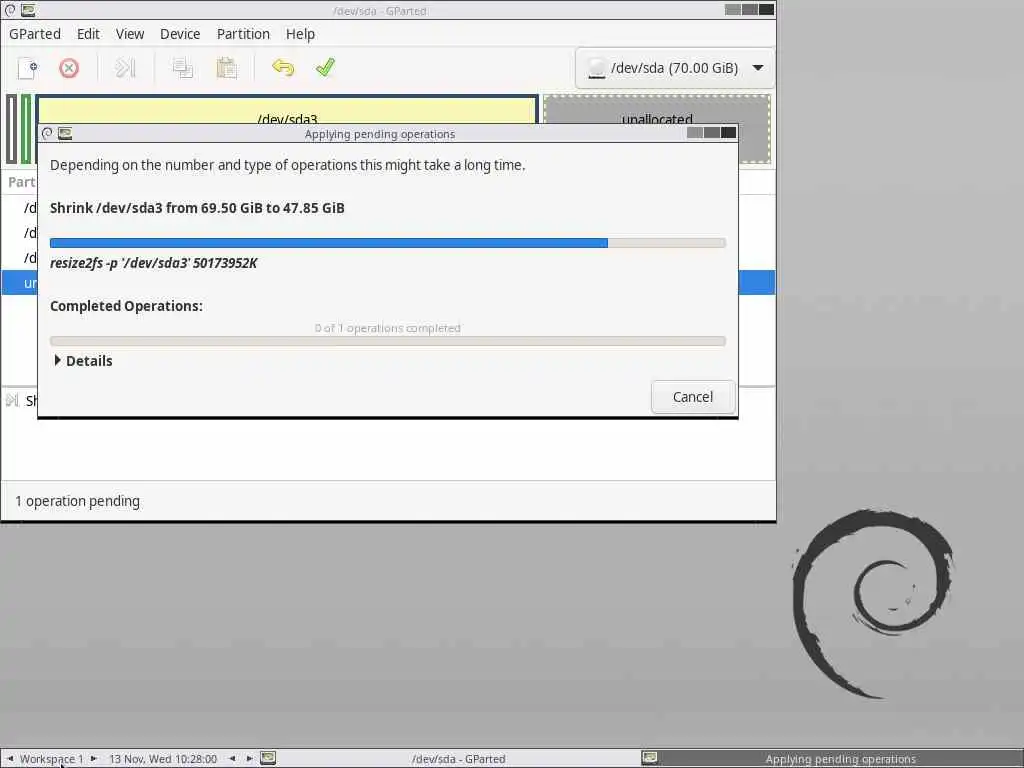The height and width of the screenshot is (768, 1024).
Task: Click the app icon in GParted title bar
Action: pyautogui.click(x=28, y=10)
